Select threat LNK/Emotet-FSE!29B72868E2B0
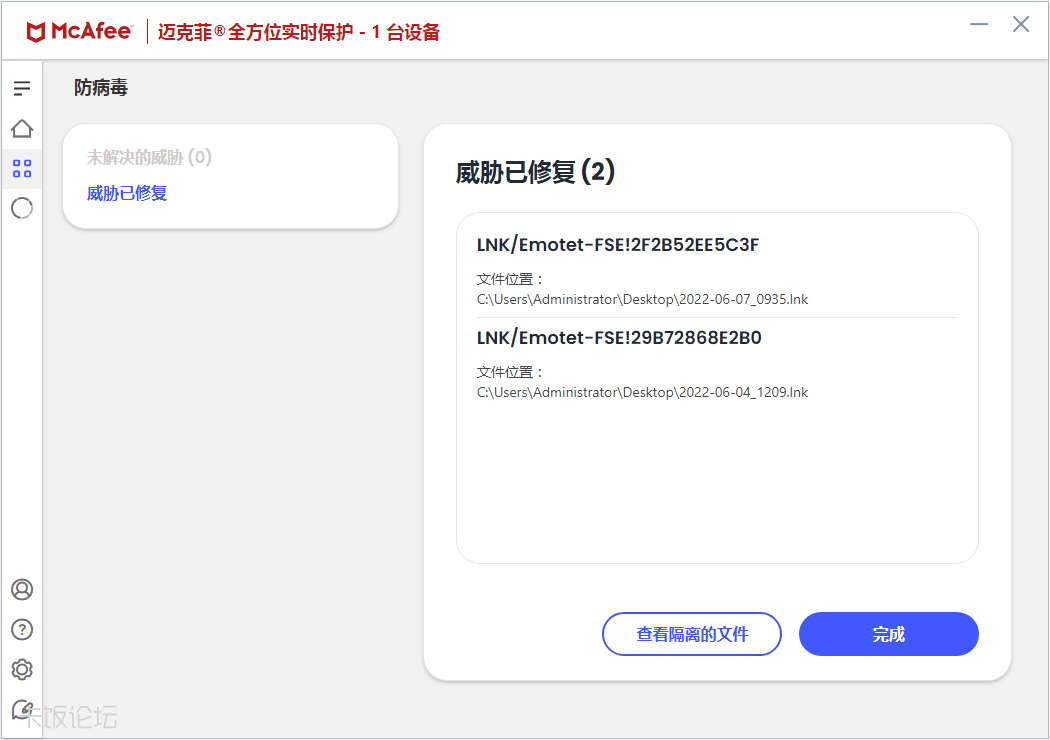The width and height of the screenshot is (1050, 740). pyautogui.click(x=619, y=338)
